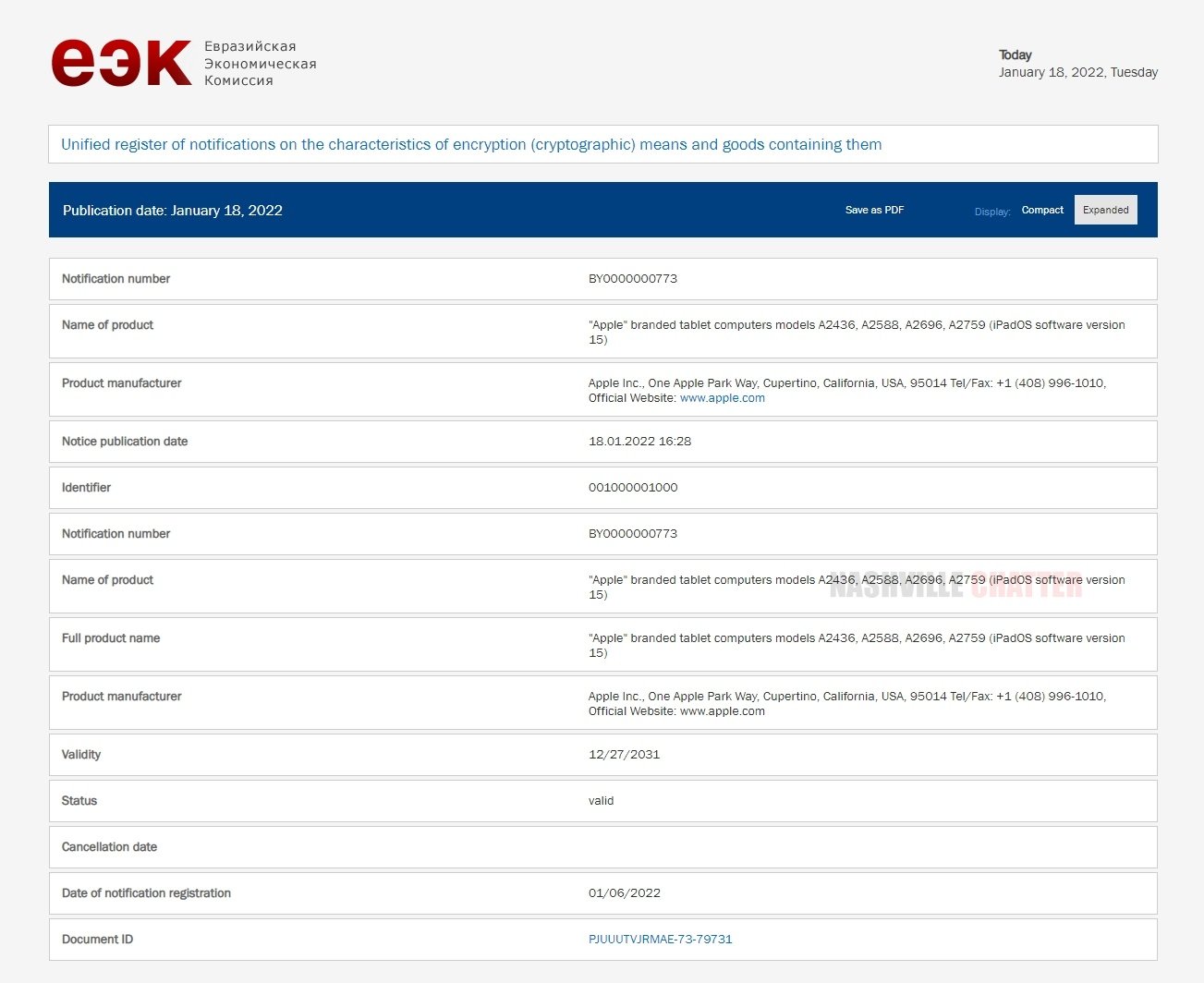1204x983 pixels.
Task: Open the Unified register of notifications link
Action: coord(471,144)
